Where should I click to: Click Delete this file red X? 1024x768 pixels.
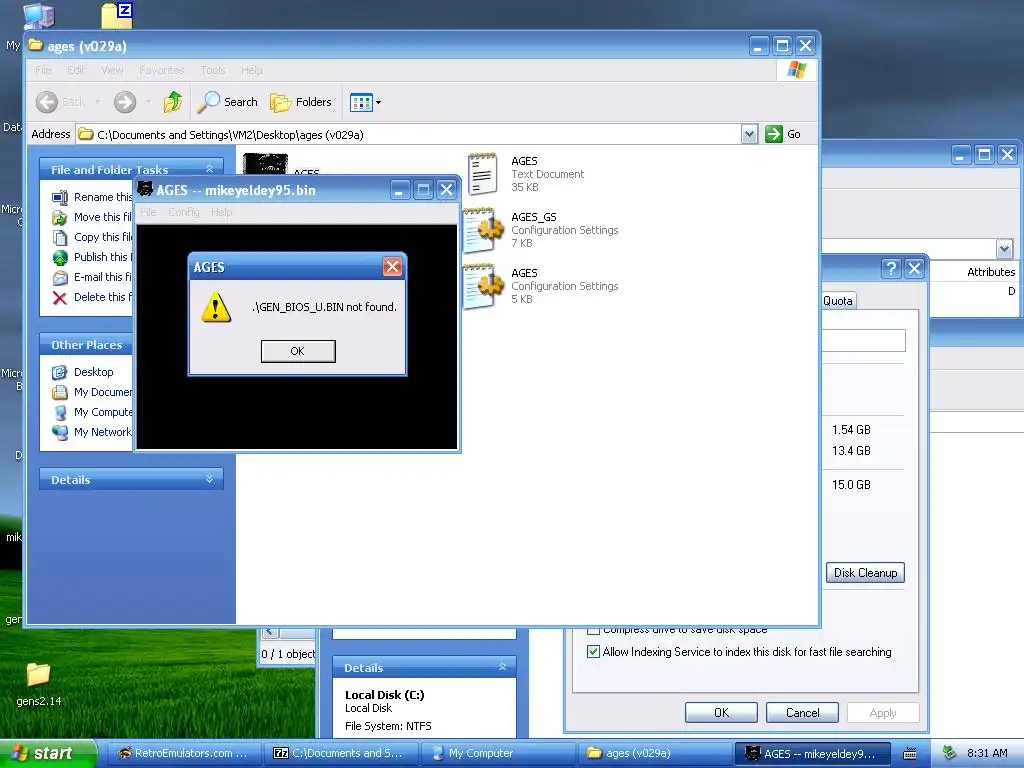60,298
